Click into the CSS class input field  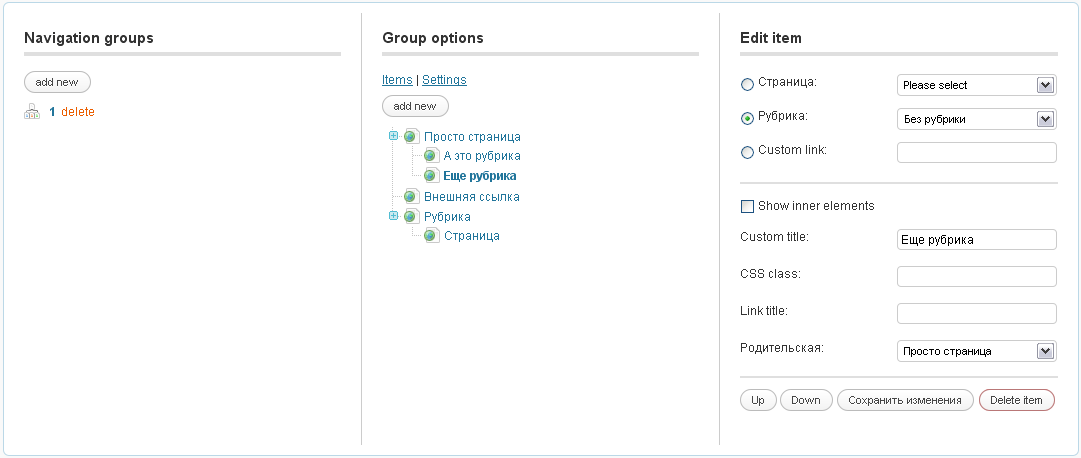click(x=976, y=277)
